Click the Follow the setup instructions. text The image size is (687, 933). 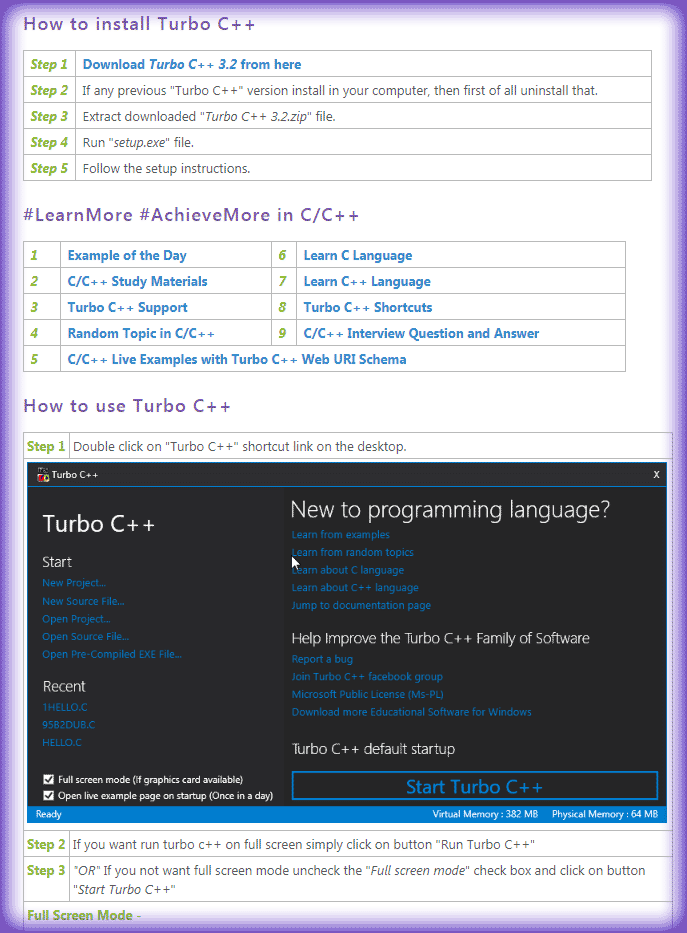tap(166, 168)
